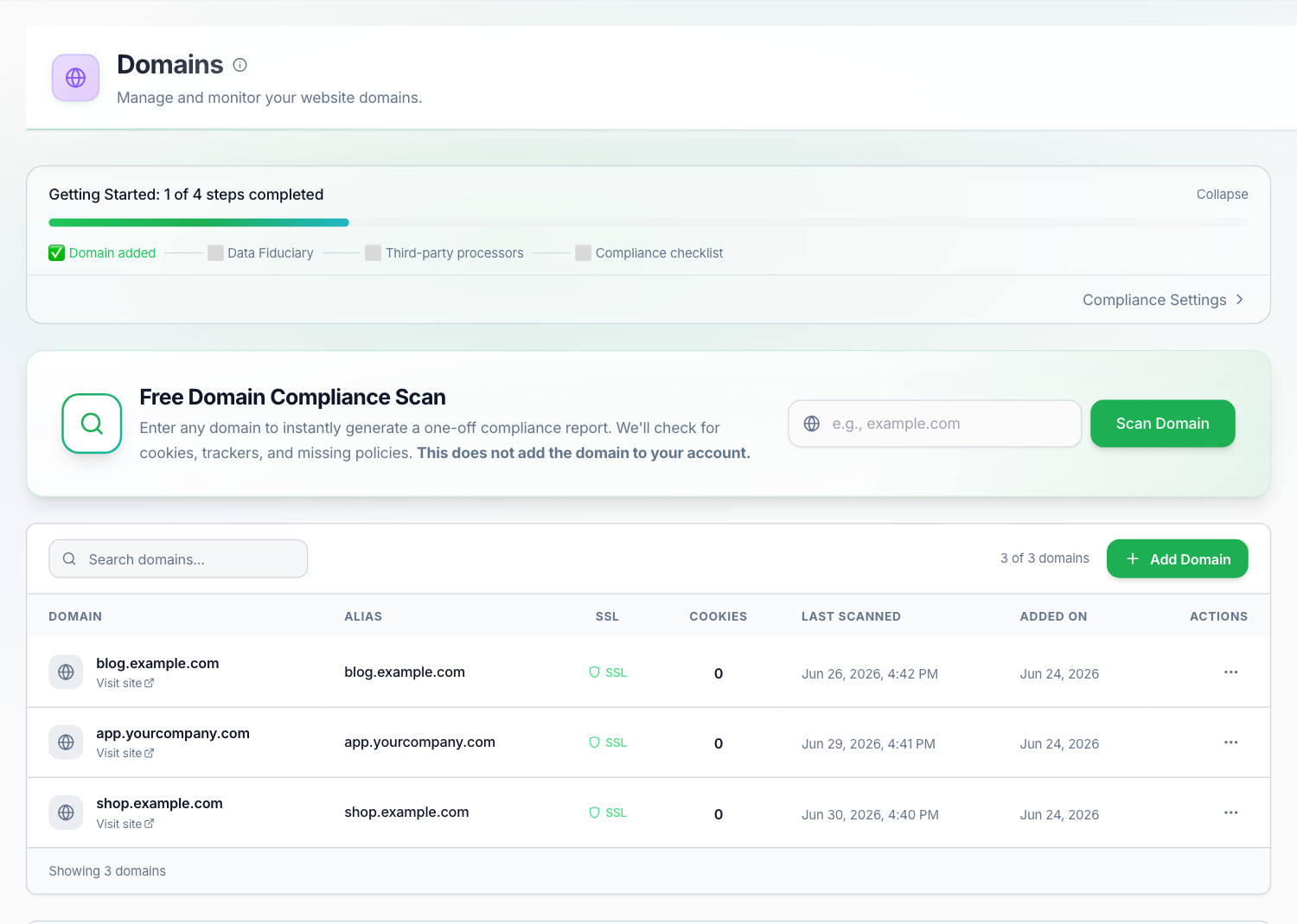Viewport: 1297px width, 924px height.
Task: Click the search magnifier in Search domains box
Action: 69,559
